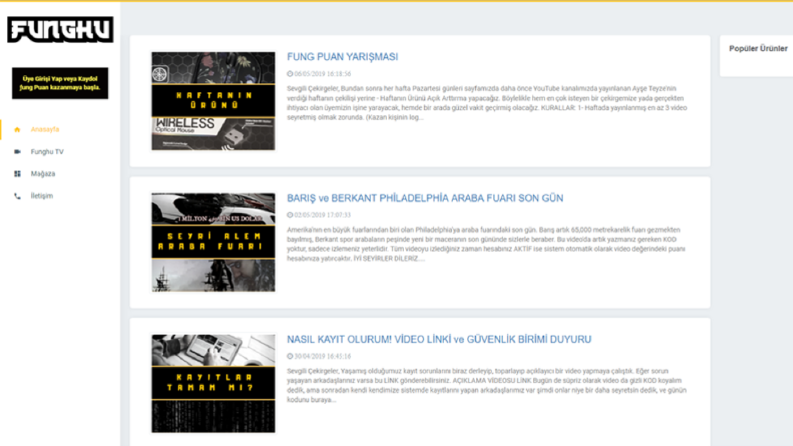This screenshot has width=793, height=446.
Task: Click the Kayıtlar Tamam Mı thumbnail
Action: 213,383
